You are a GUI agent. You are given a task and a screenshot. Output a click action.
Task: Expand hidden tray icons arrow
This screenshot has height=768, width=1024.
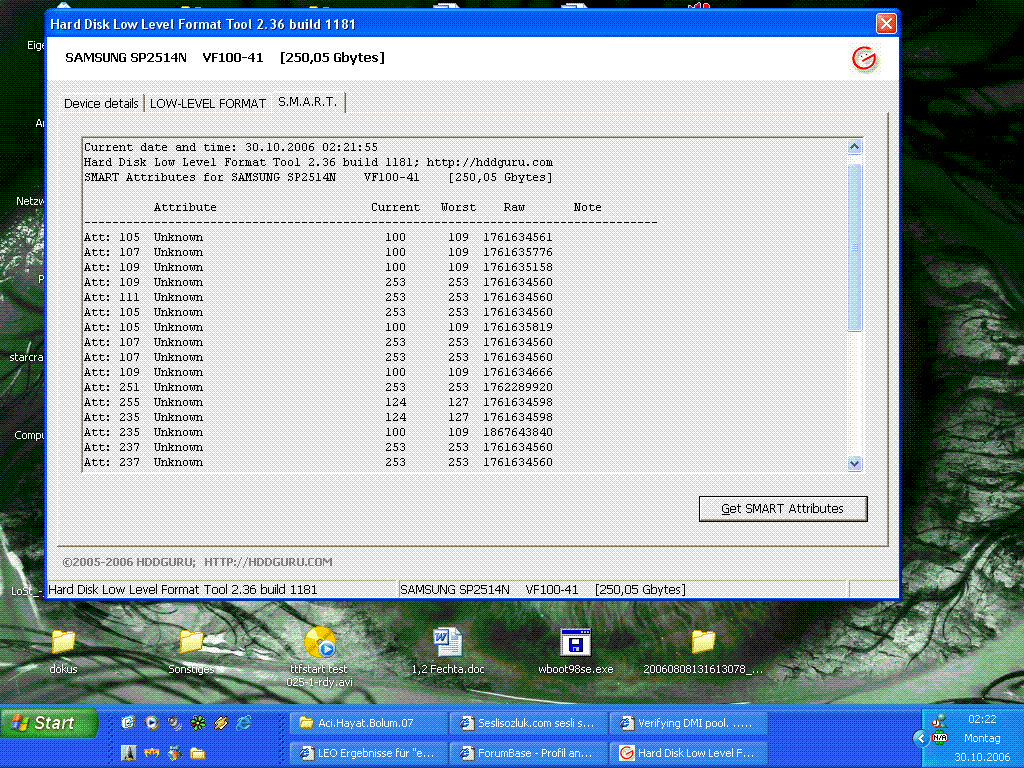921,739
